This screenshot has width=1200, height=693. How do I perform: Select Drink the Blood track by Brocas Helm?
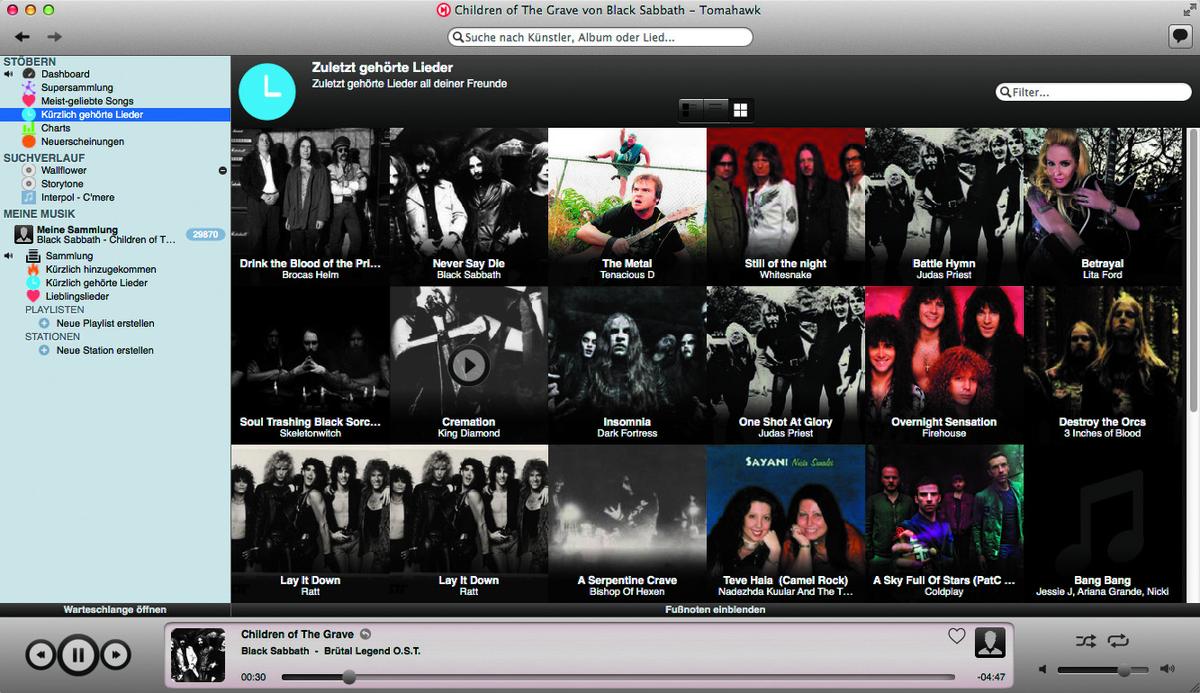(x=310, y=206)
